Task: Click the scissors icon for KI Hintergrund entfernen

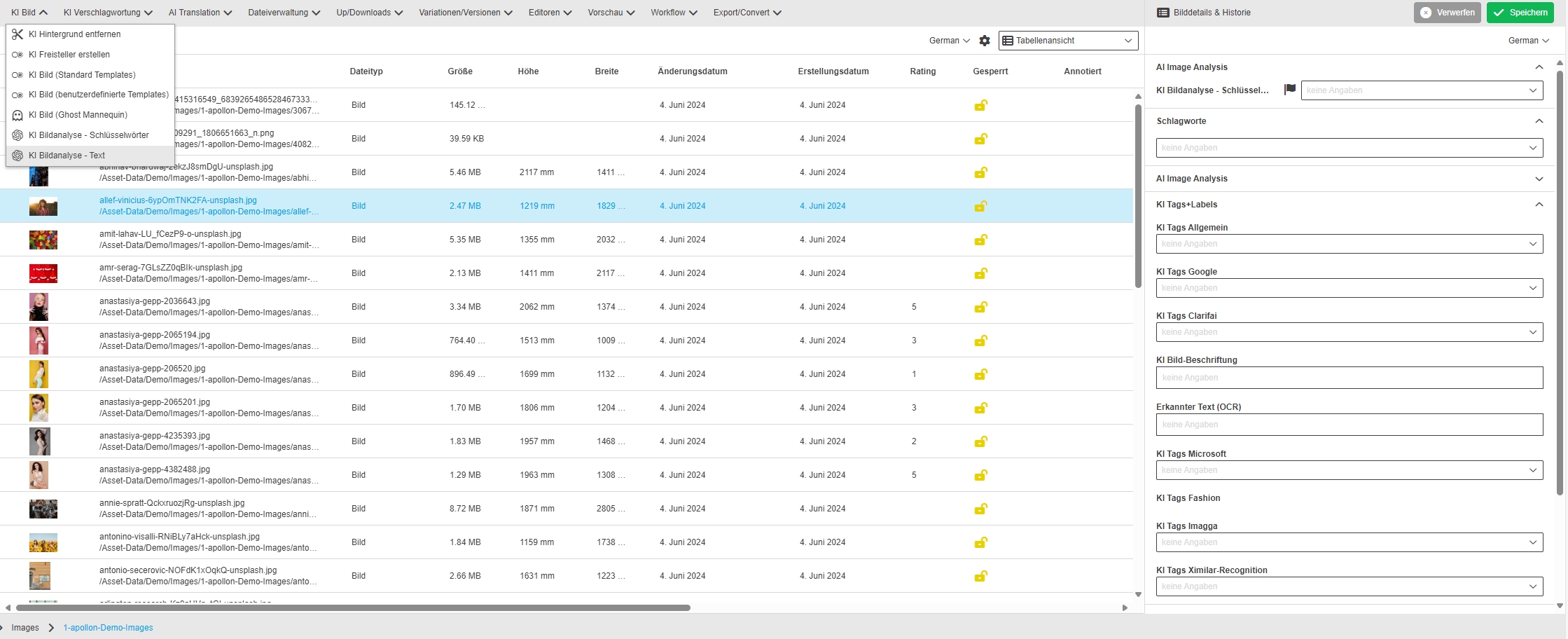Action: [x=18, y=34]
